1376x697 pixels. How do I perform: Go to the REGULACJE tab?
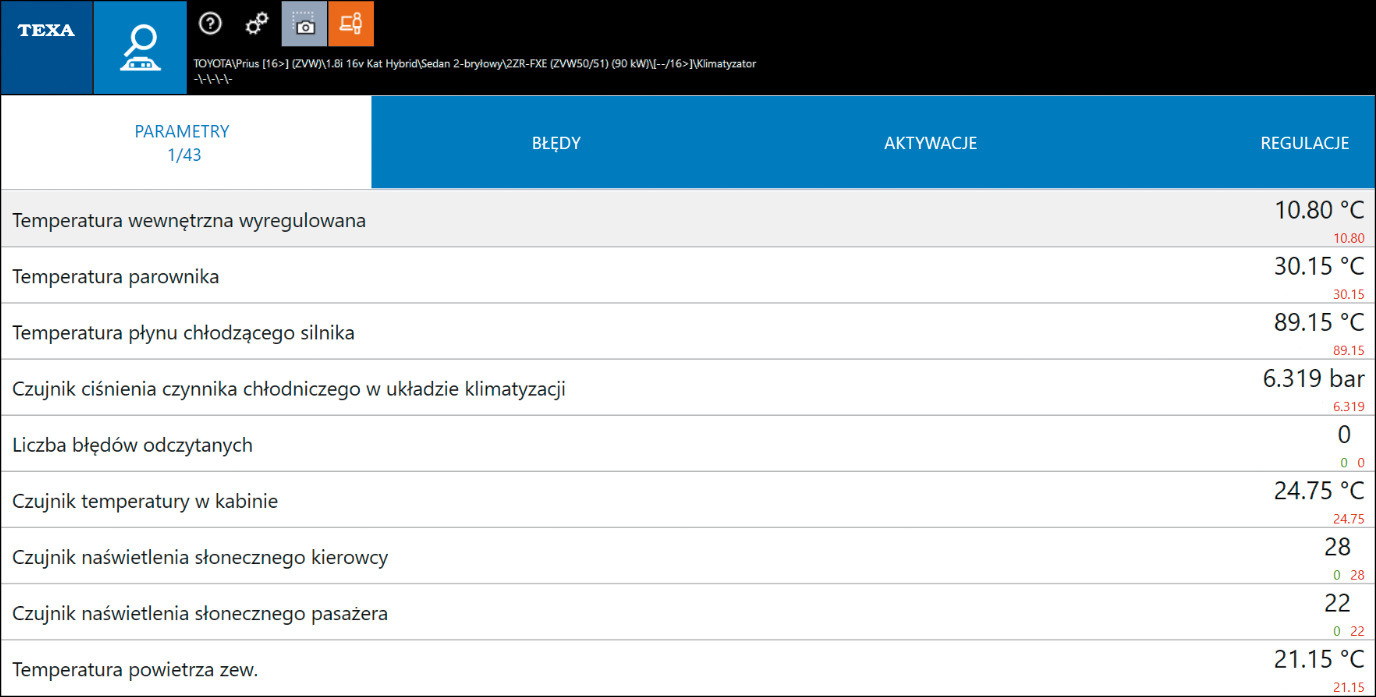(x=1304, y=143)
